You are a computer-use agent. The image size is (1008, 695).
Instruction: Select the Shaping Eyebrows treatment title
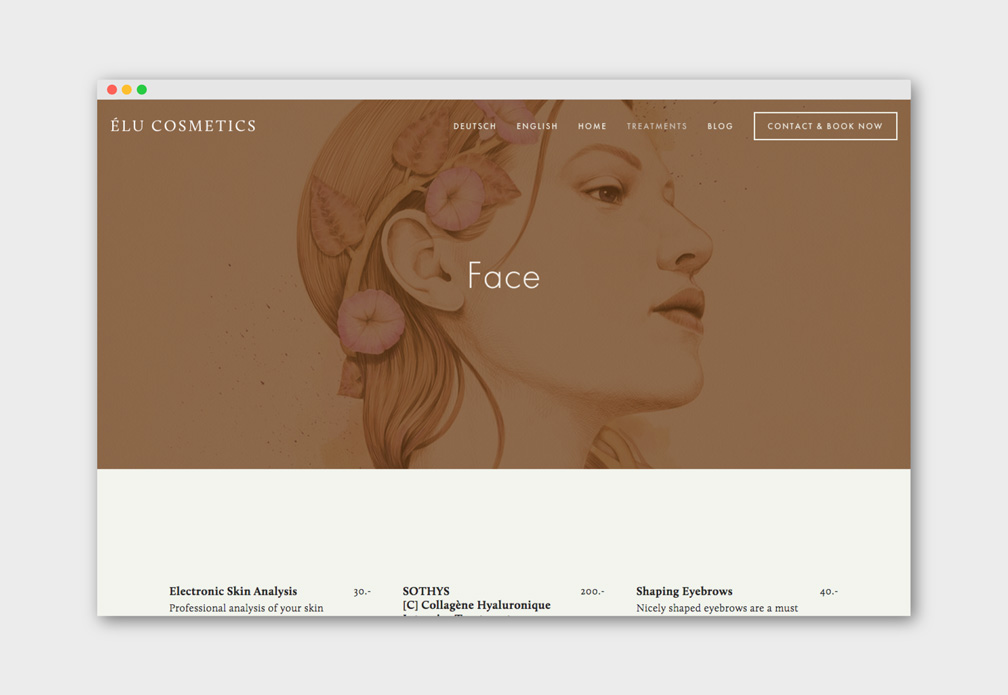click(684, 591)
